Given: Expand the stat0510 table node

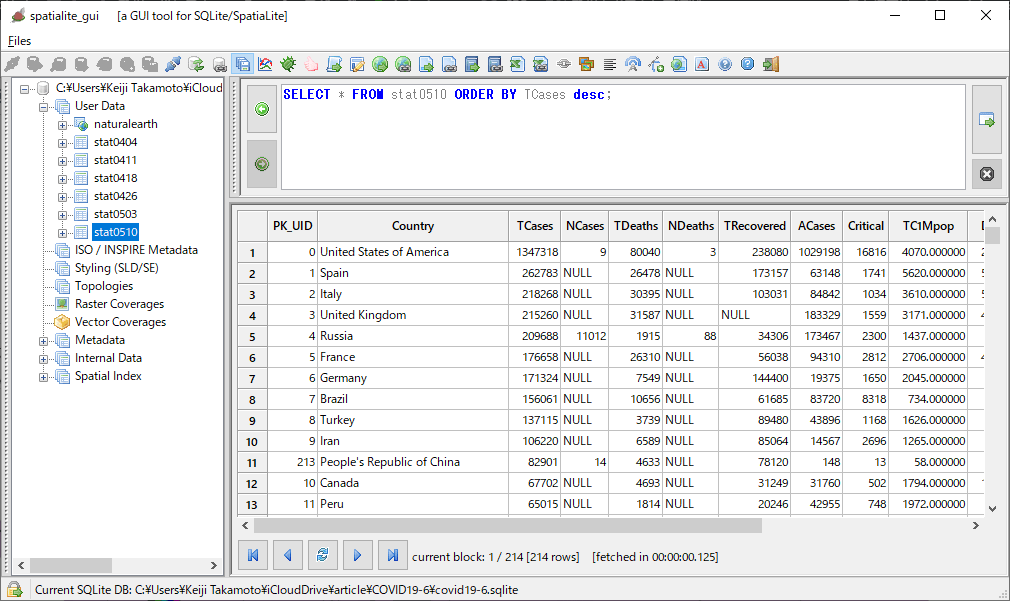Looking at the screenshot, I should click(x=62, y=233).
